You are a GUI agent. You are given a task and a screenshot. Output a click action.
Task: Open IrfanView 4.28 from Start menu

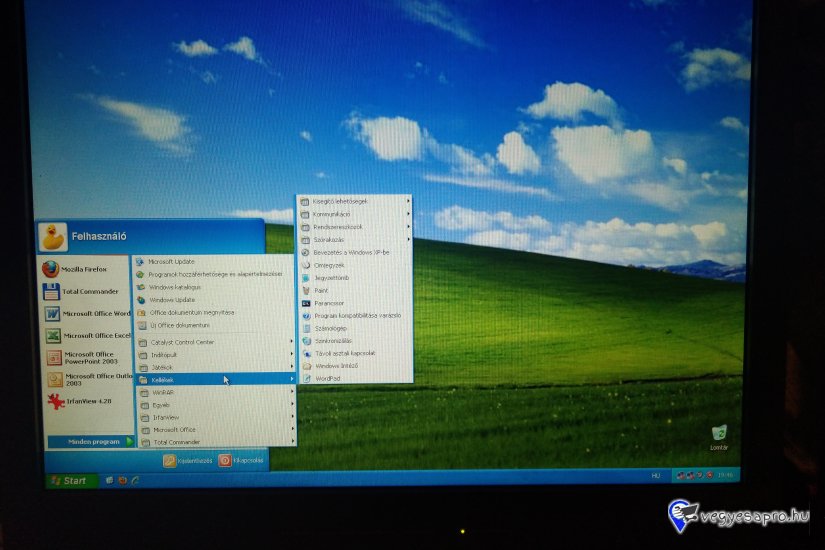point(84,401)
